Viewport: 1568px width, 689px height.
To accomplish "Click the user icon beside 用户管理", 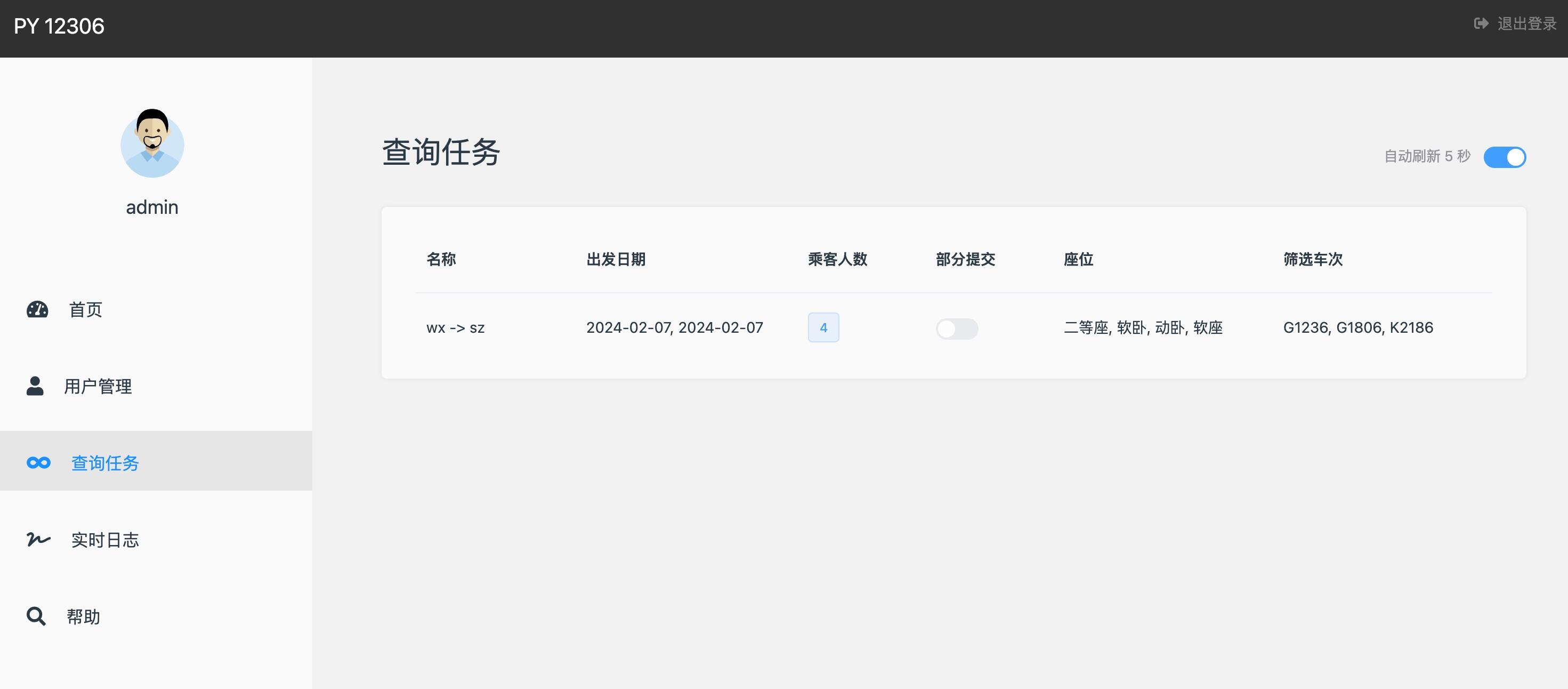I will (35, 386).
